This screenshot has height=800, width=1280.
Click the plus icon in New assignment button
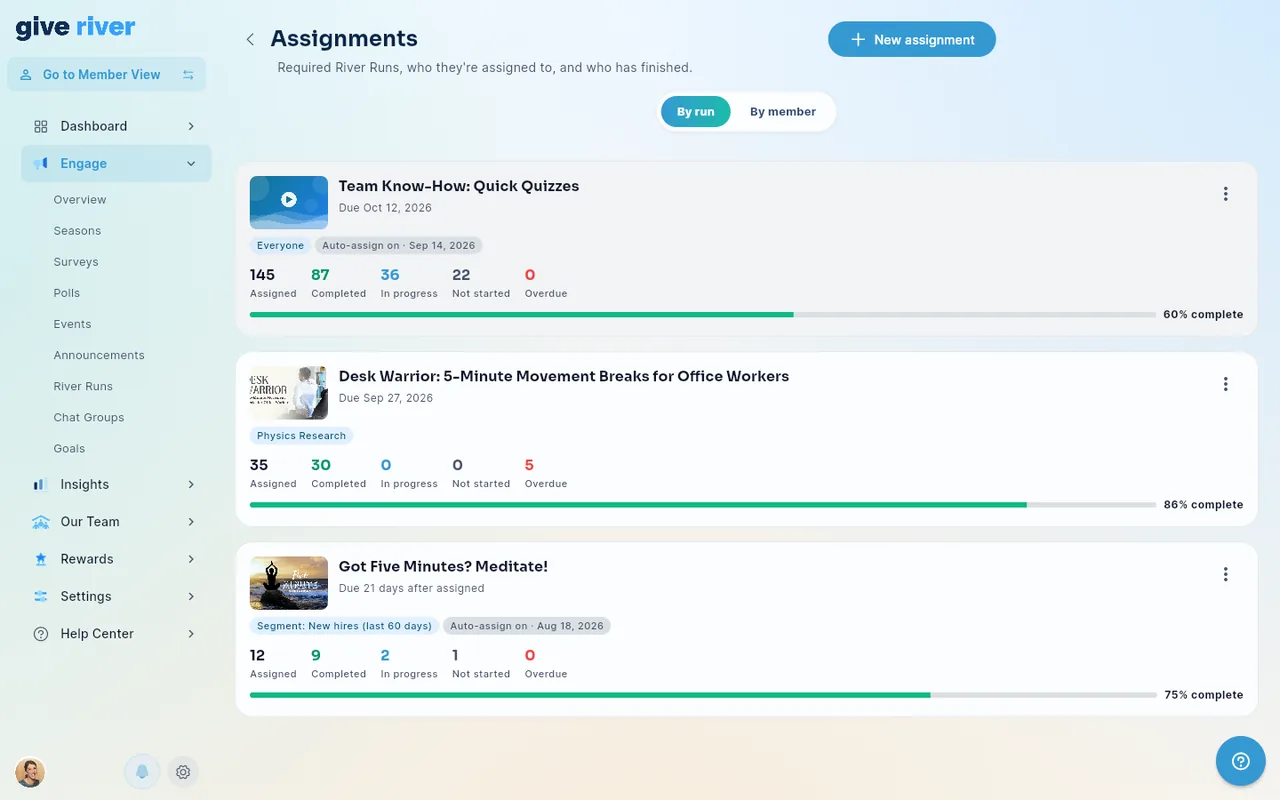pos(857,40)
